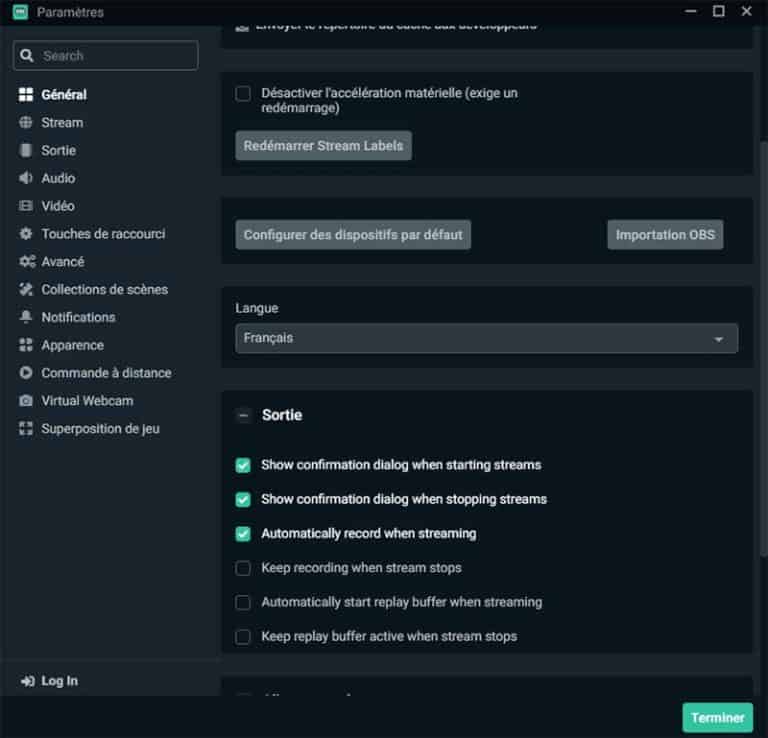Click the Touches de raccourci gear icon
This screenshot has width=768, height=738.
(x=26, y=234)
